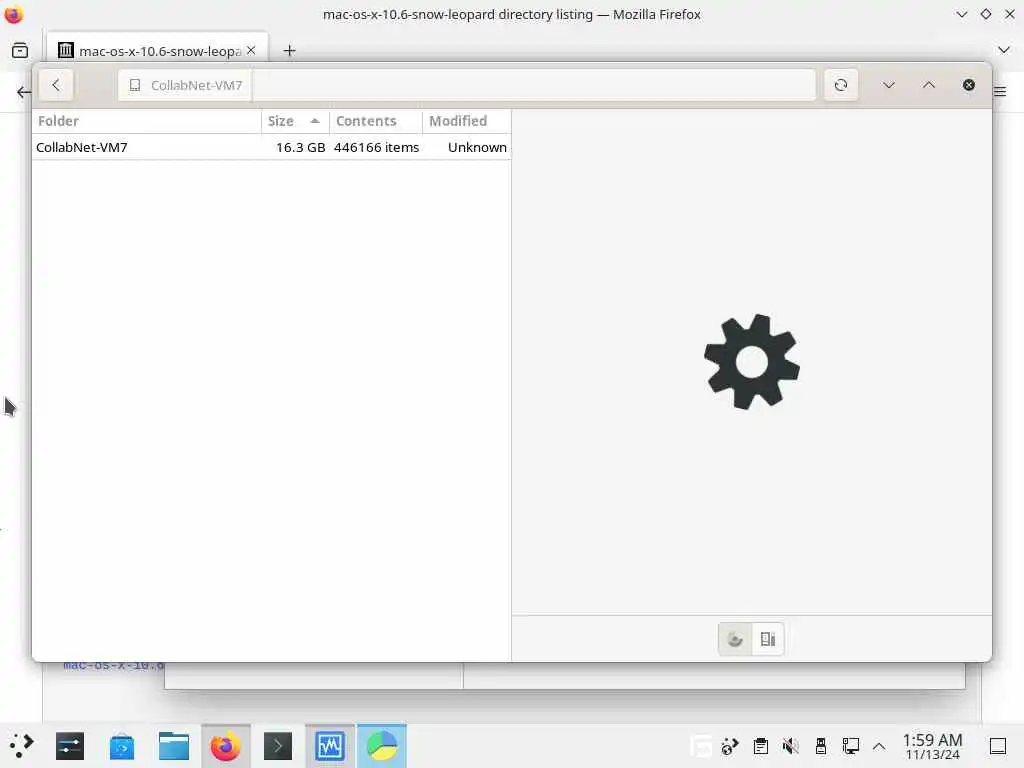This screenshot has height=768, width=1024.
Task: Expand the hidden system tray icons
Action: [x=879, y=746]
